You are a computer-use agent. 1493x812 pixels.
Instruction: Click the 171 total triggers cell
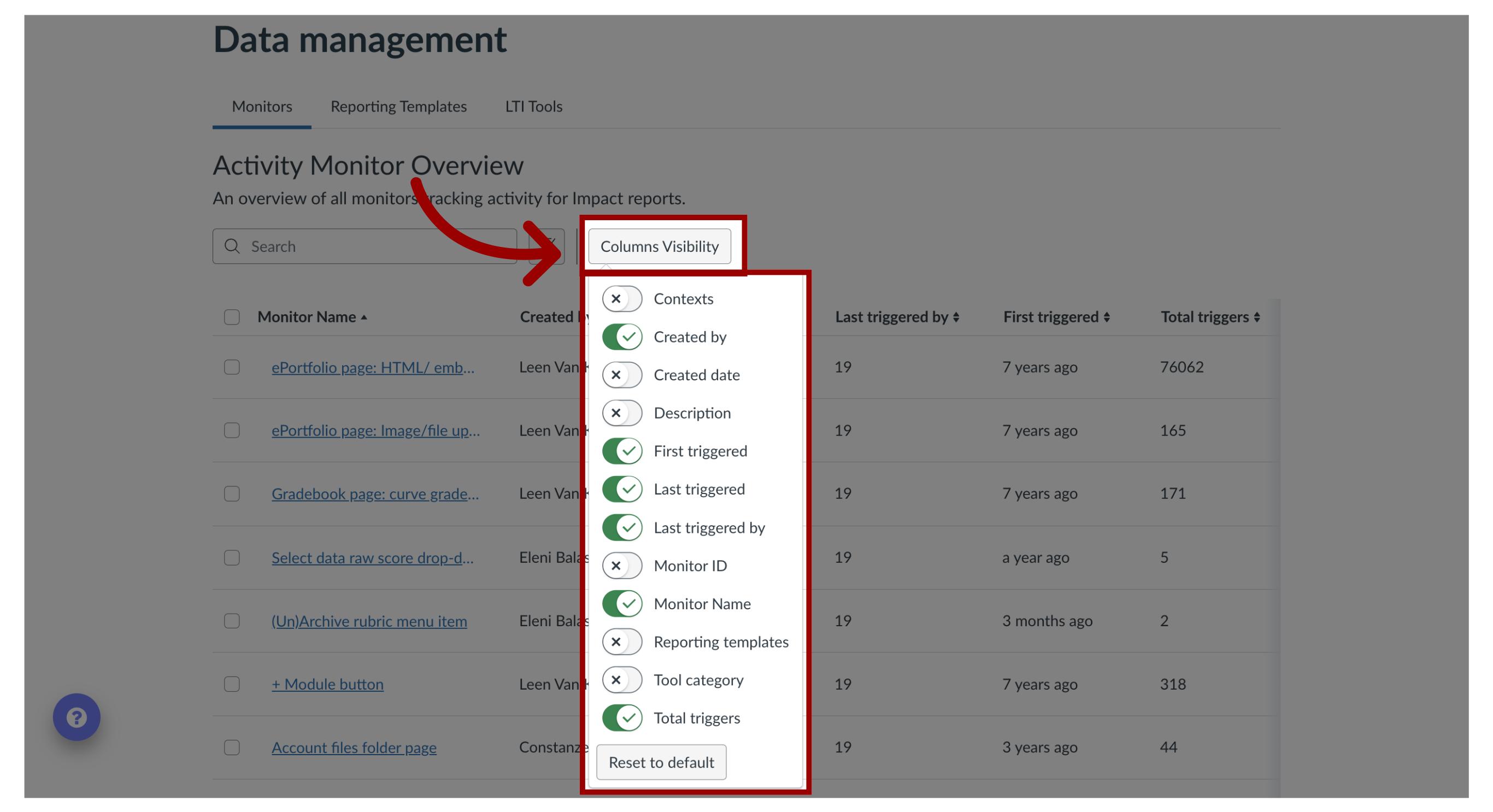click(x=1173, y=493)
